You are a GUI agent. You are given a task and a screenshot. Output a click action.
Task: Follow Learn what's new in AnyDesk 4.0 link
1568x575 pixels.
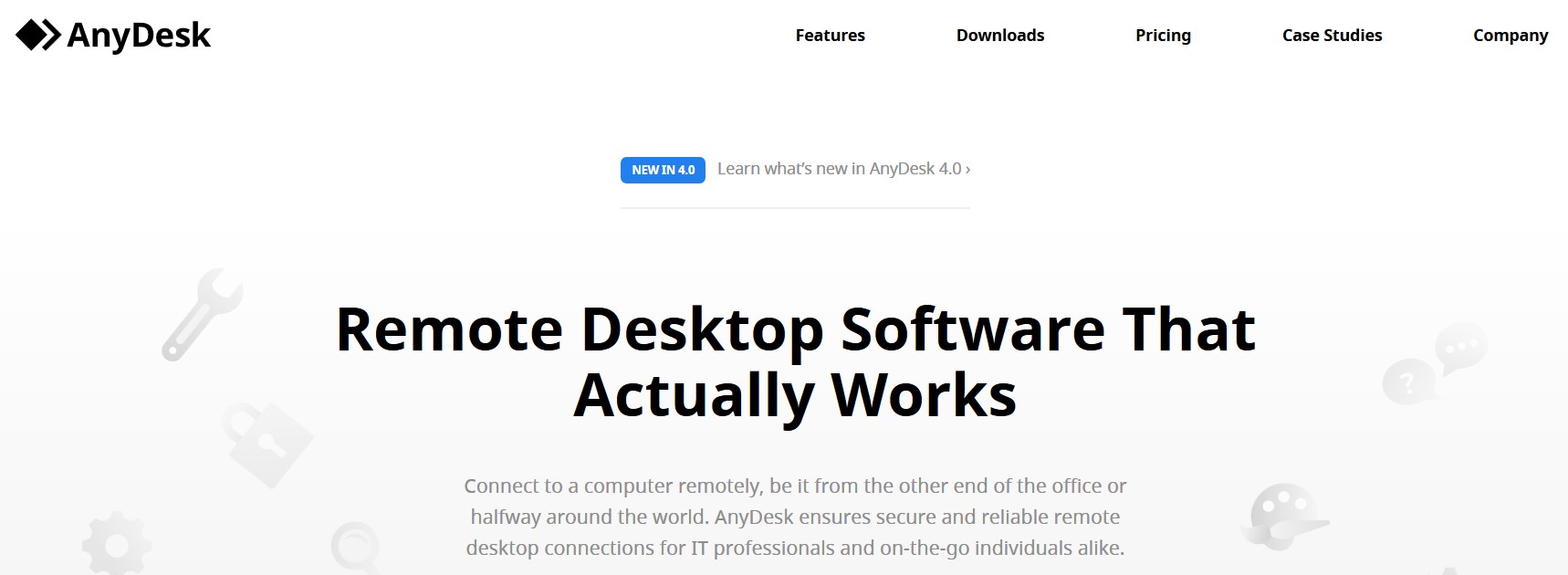click(x=843, y=169)
